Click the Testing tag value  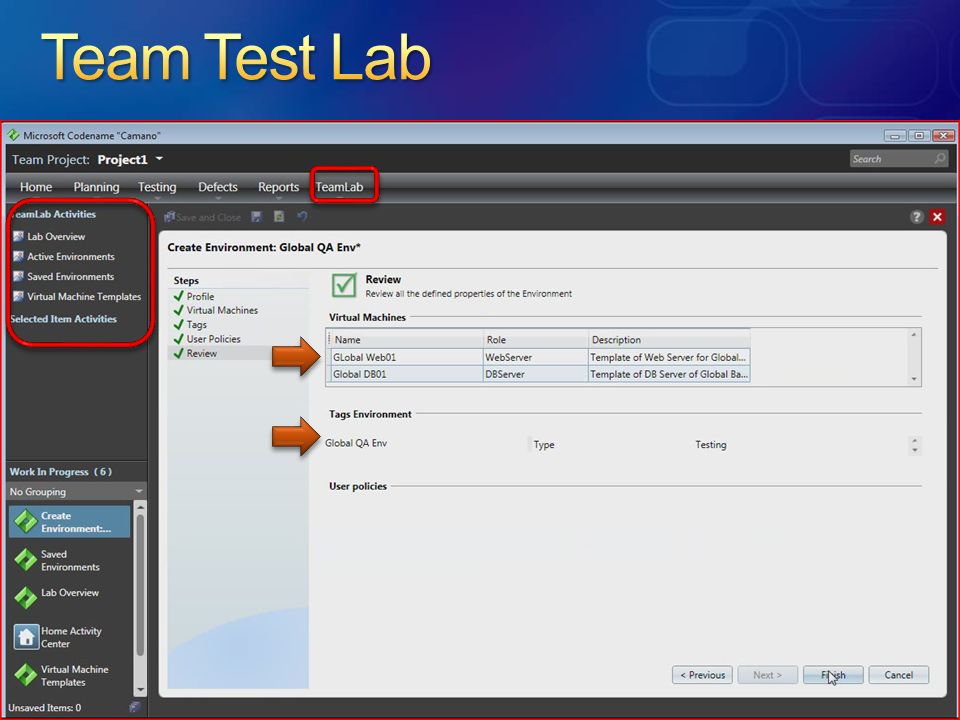pyautogui.click(x=711, y=444)
